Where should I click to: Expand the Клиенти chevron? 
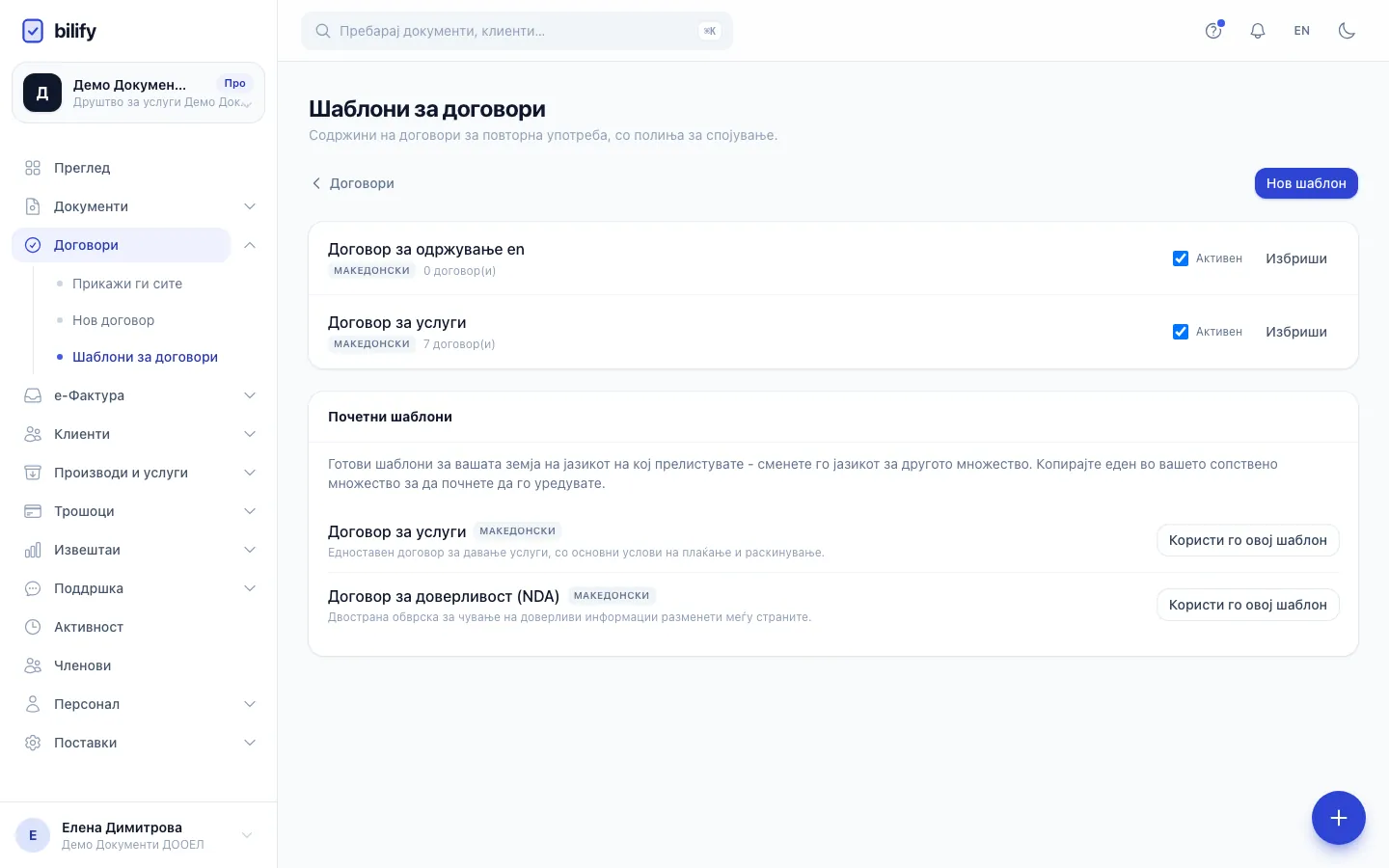coord(250,434)
